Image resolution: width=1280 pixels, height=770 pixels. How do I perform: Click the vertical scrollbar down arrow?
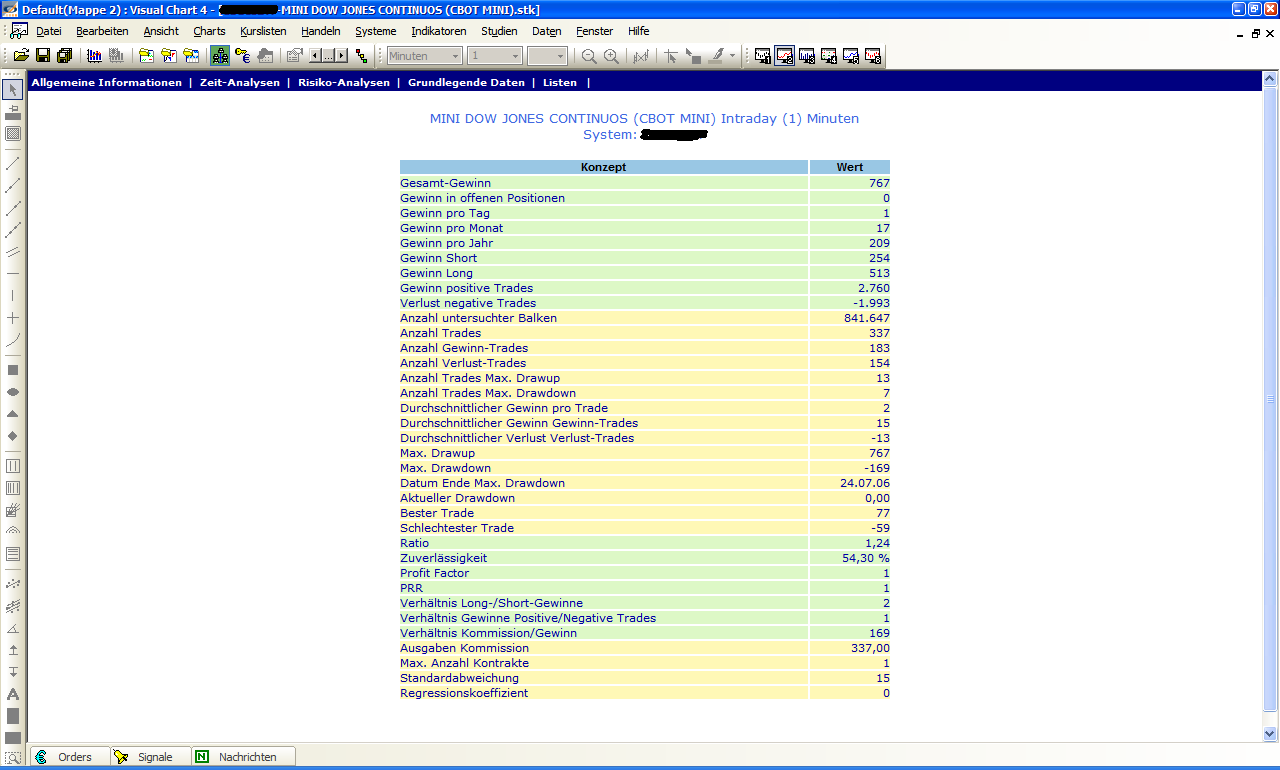pos(1270,734)
